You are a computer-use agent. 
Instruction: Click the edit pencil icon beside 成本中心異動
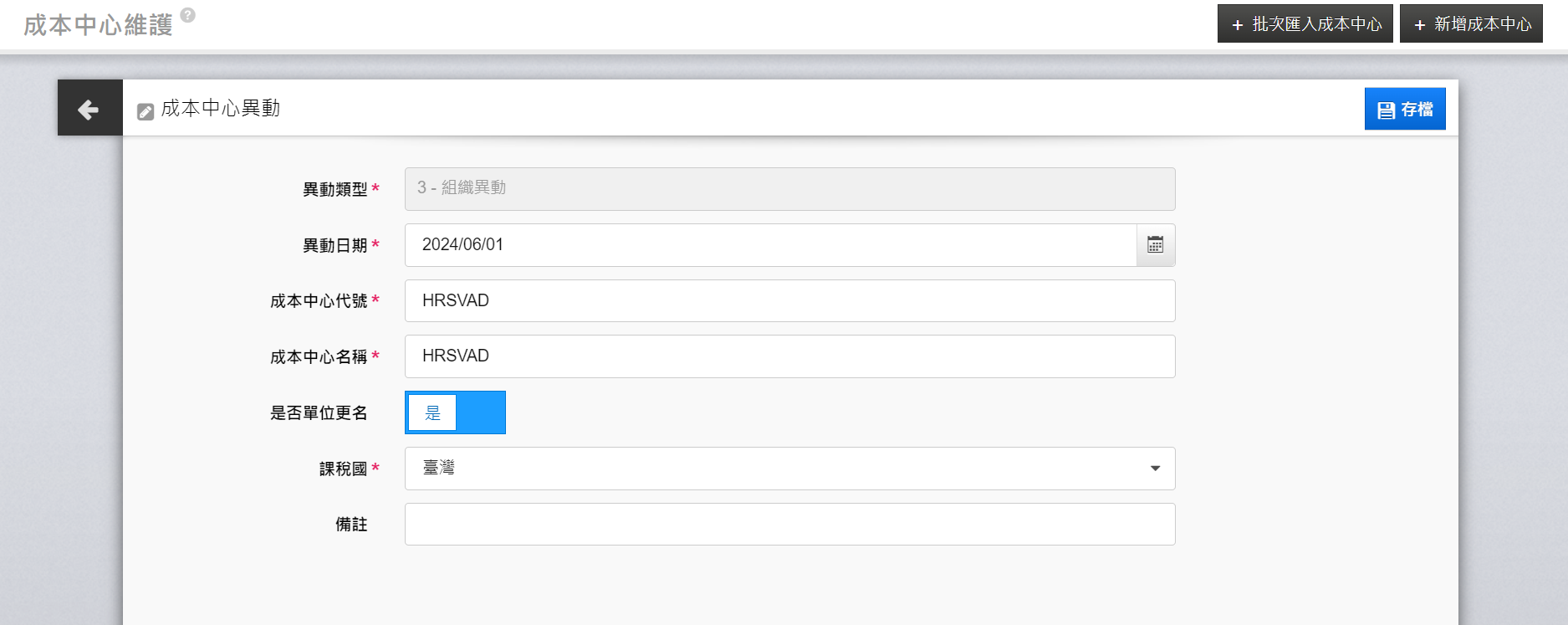click(x=146, y=111)
